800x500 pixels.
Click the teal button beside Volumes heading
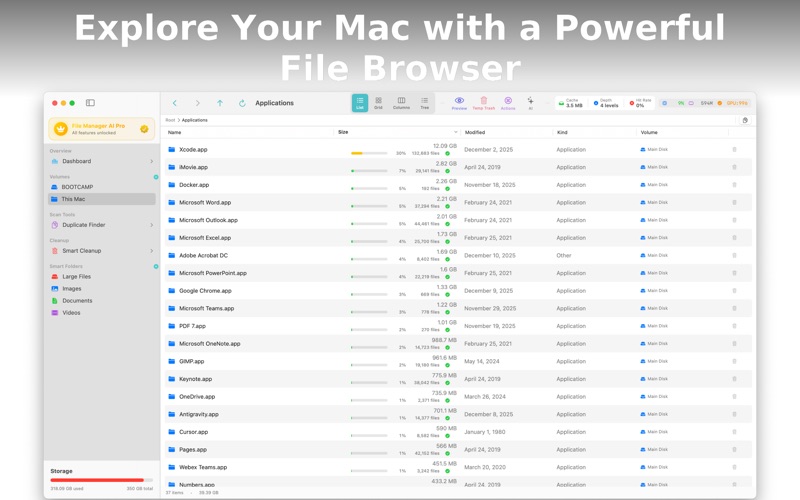click(156, 177)
